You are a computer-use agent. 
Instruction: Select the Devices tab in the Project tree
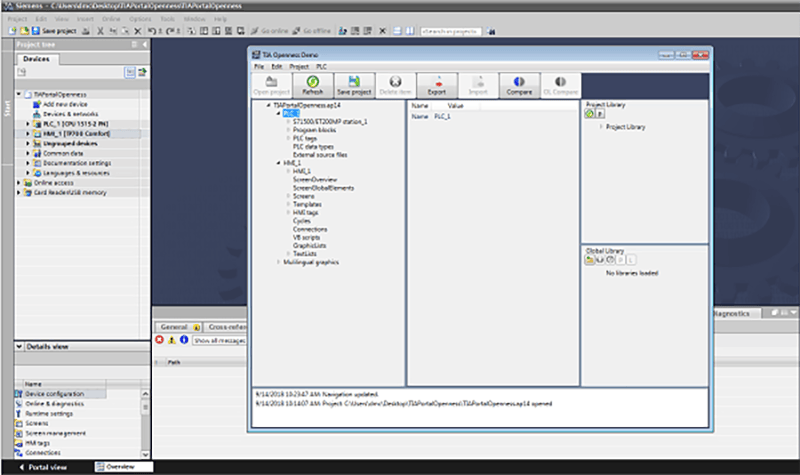(37, 59)
